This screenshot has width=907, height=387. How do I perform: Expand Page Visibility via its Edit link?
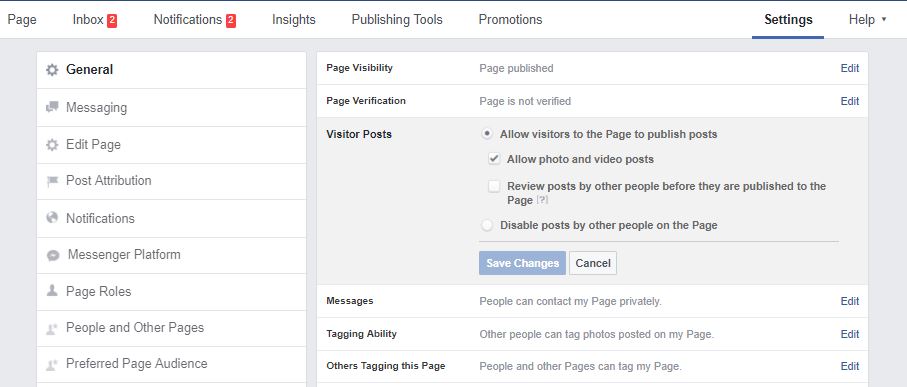point(850,68)
